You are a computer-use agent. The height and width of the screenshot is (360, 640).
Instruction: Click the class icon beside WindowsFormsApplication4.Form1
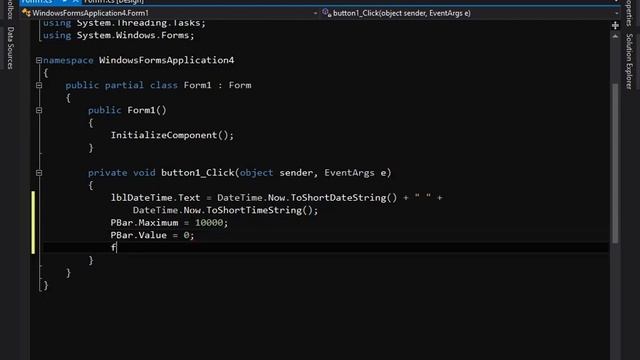(x=27, y=13)
